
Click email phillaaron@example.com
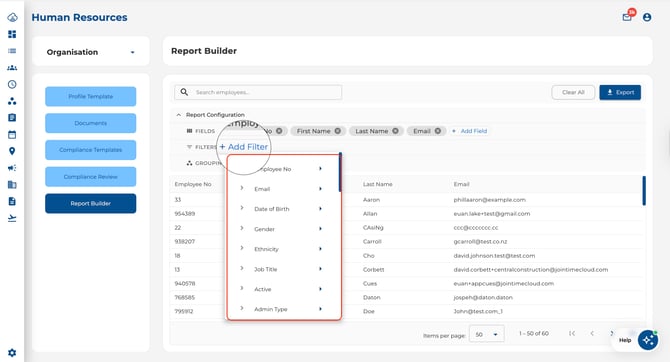click(x=490, y=200)
